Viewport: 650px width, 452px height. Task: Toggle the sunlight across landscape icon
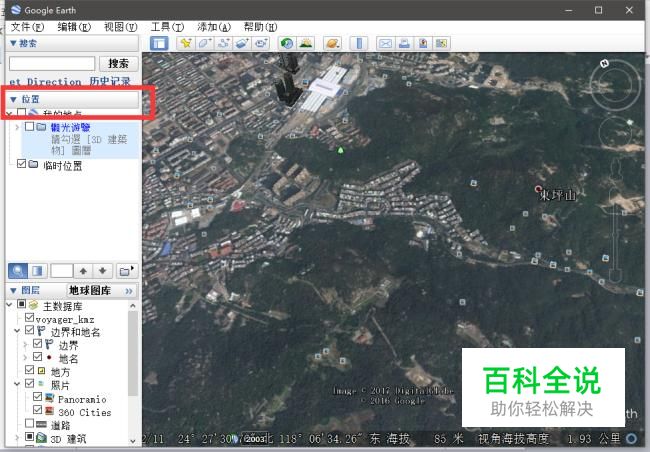click(x=306, y=43)
